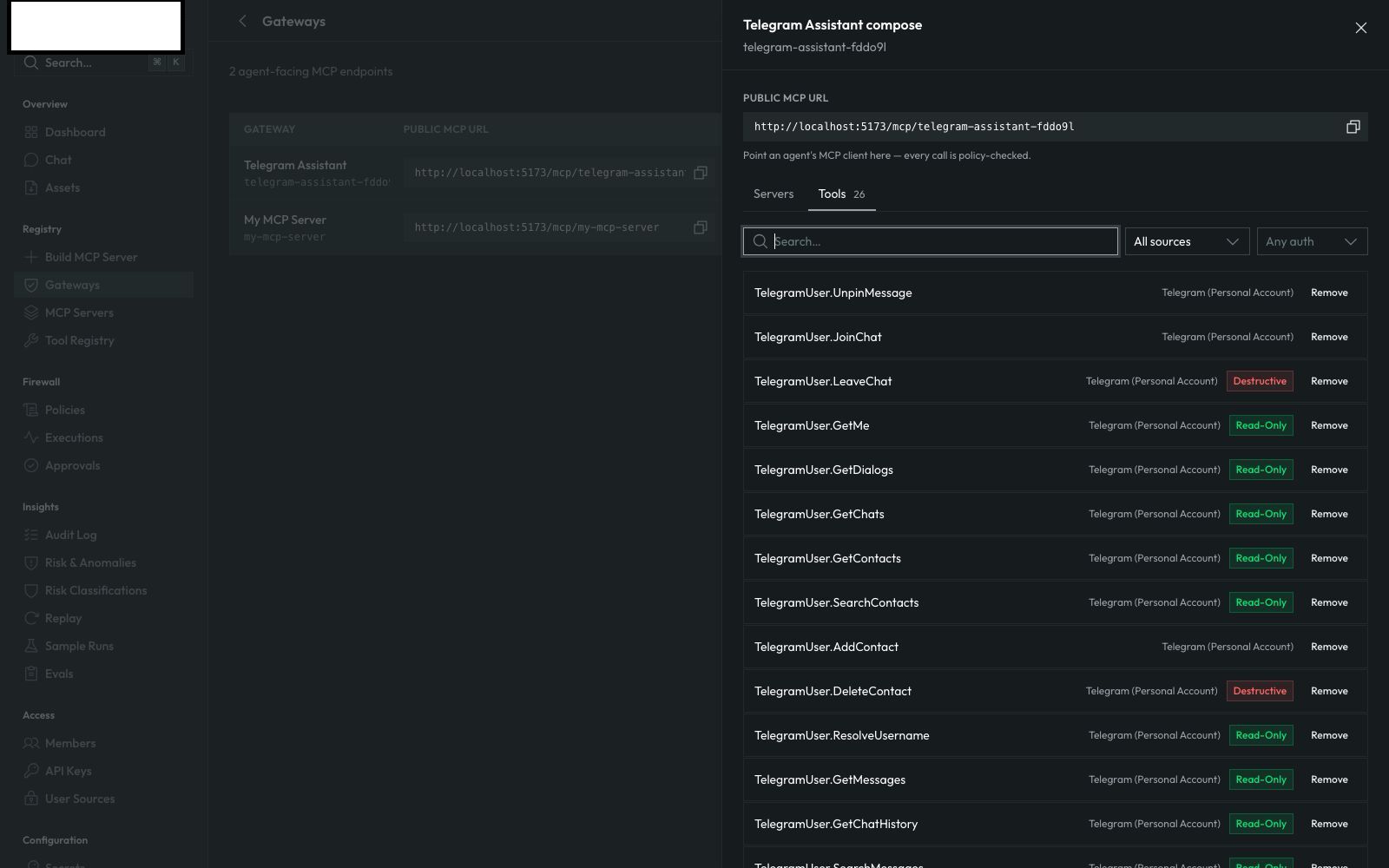Click the Policies icon in sidebar
1389x868 pixels.
pos(31,410)
